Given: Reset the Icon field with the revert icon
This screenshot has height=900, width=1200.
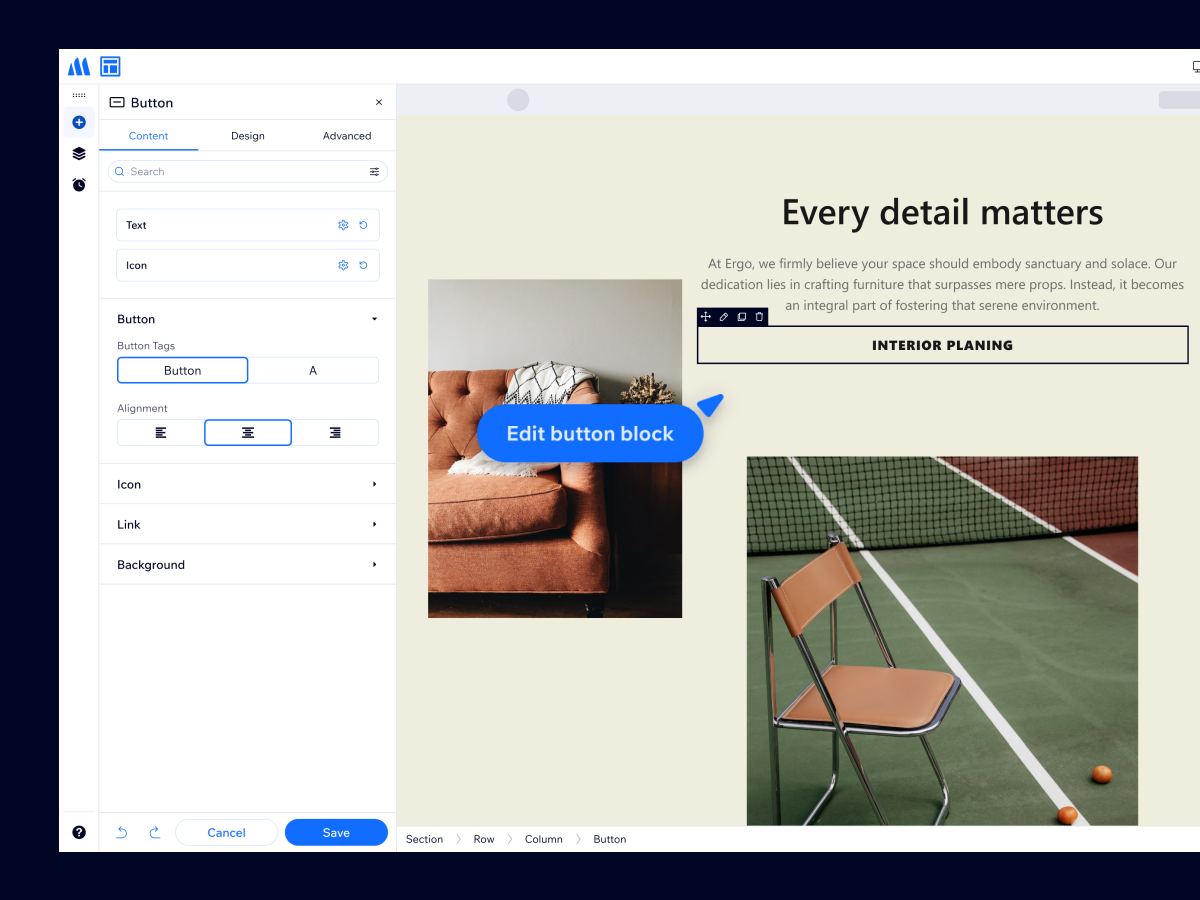Looking at the screenshot, I should [x=363, y=265].
